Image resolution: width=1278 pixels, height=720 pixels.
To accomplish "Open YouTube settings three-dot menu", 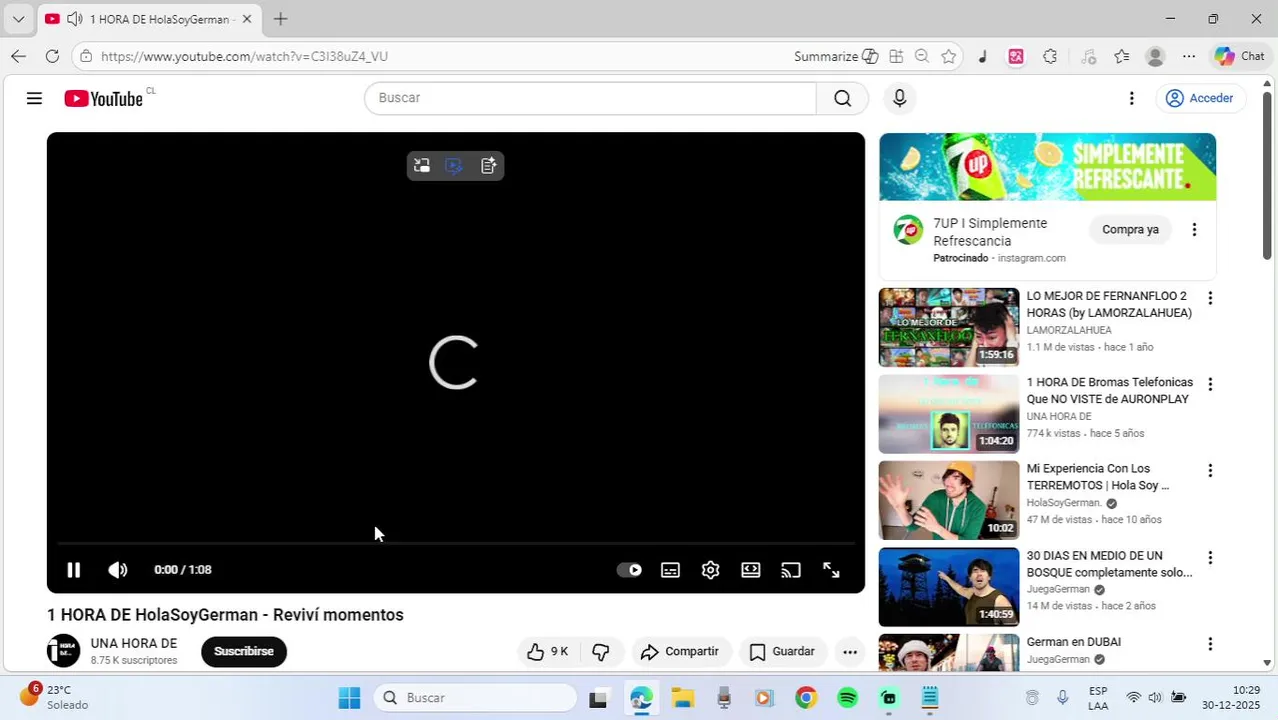I will (1131, 98).
